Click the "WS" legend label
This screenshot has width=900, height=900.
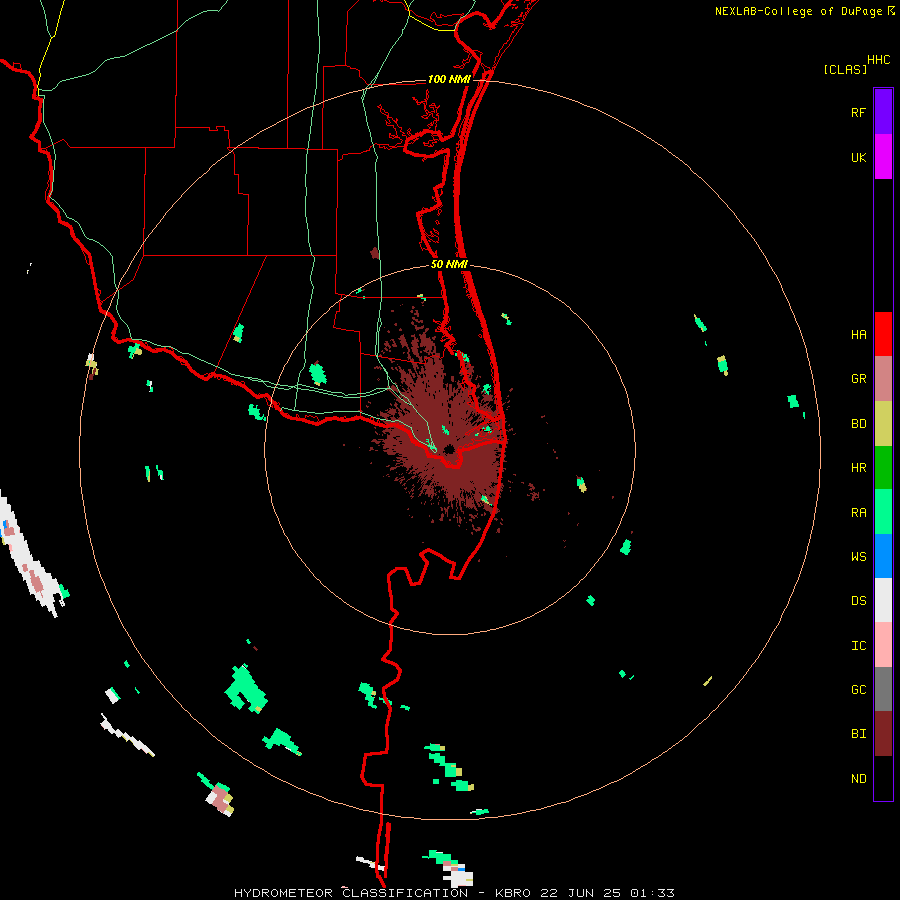tap(858, 556)
